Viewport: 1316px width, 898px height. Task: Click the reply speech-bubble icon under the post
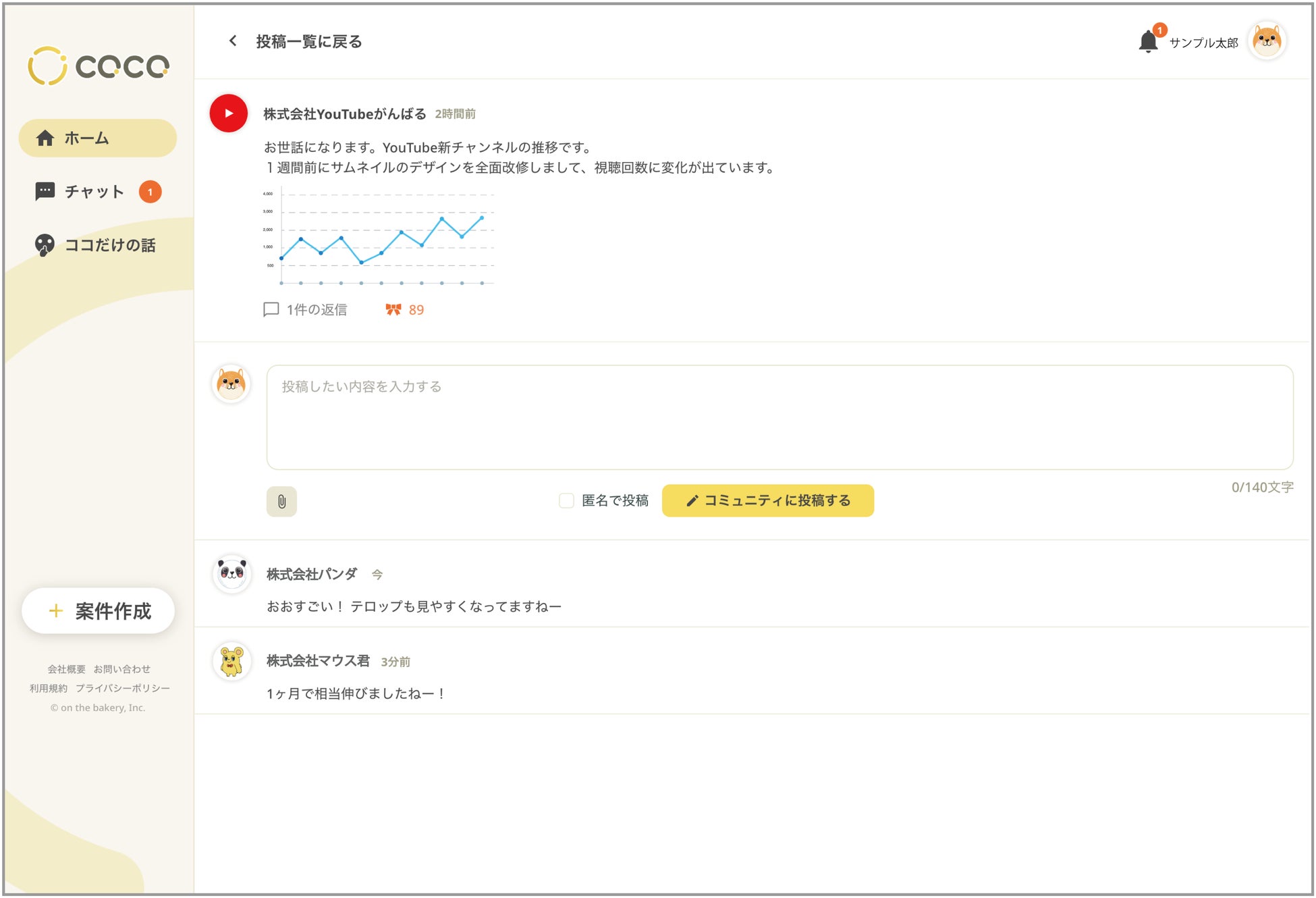(x=271, y=309)
